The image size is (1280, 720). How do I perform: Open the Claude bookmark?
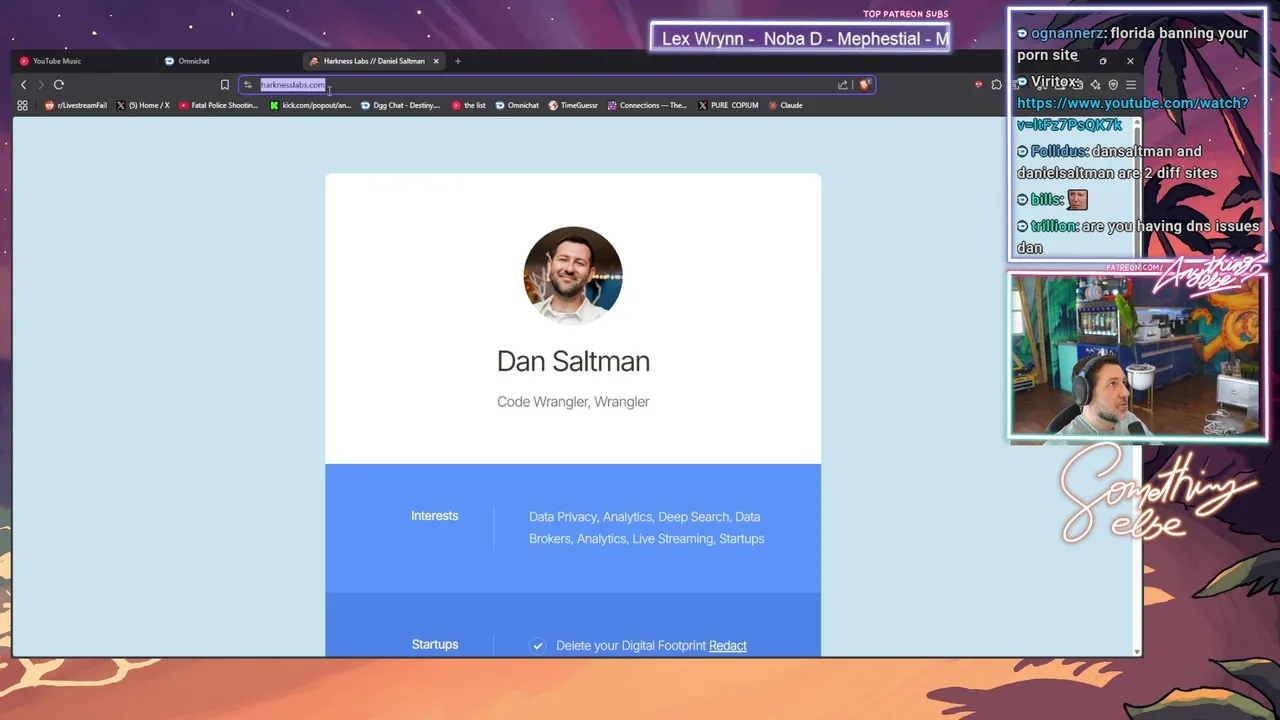(x=786, y=105)
